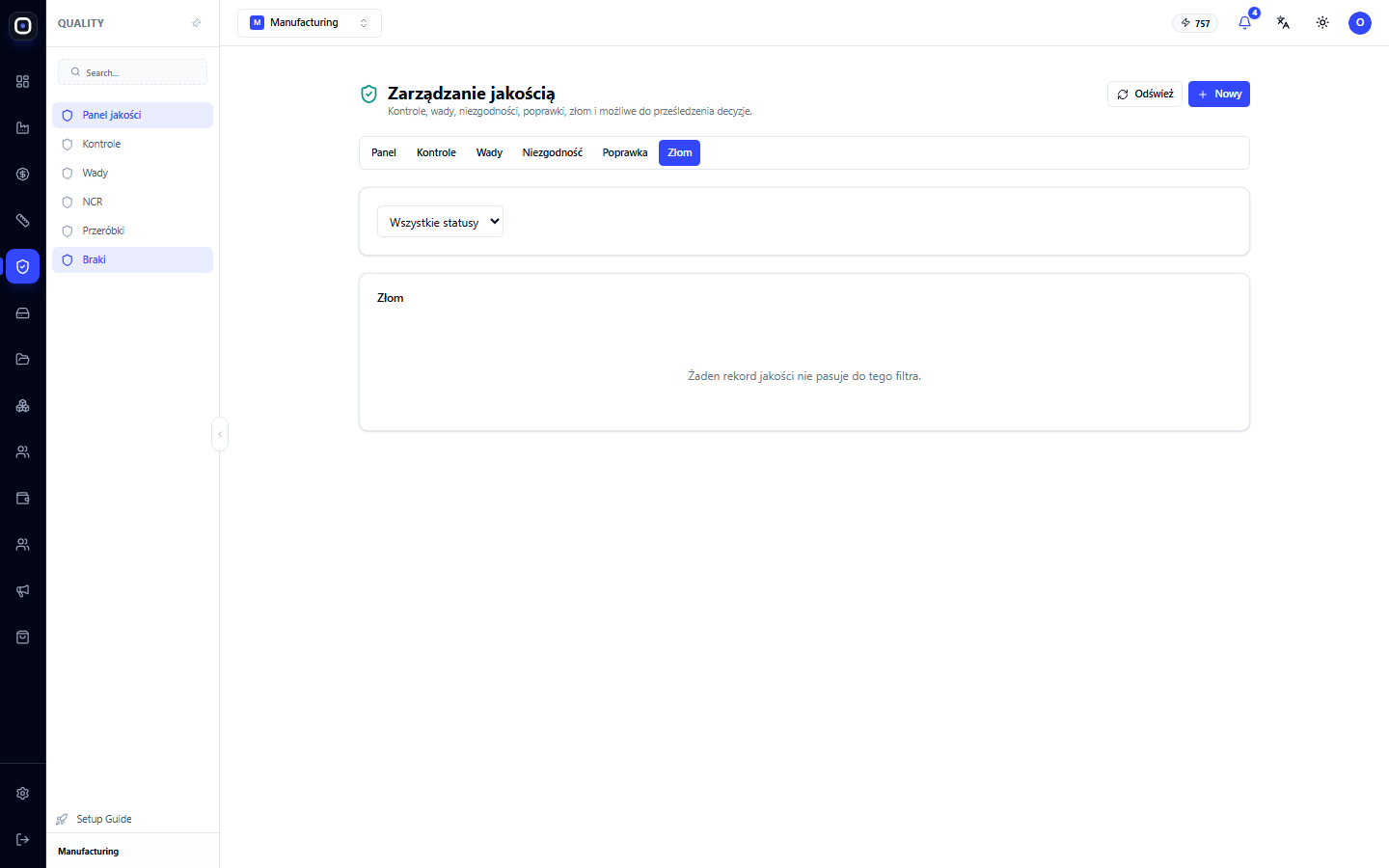Switch to the Wady tab
1389x868 pixels.
[489, 152]
